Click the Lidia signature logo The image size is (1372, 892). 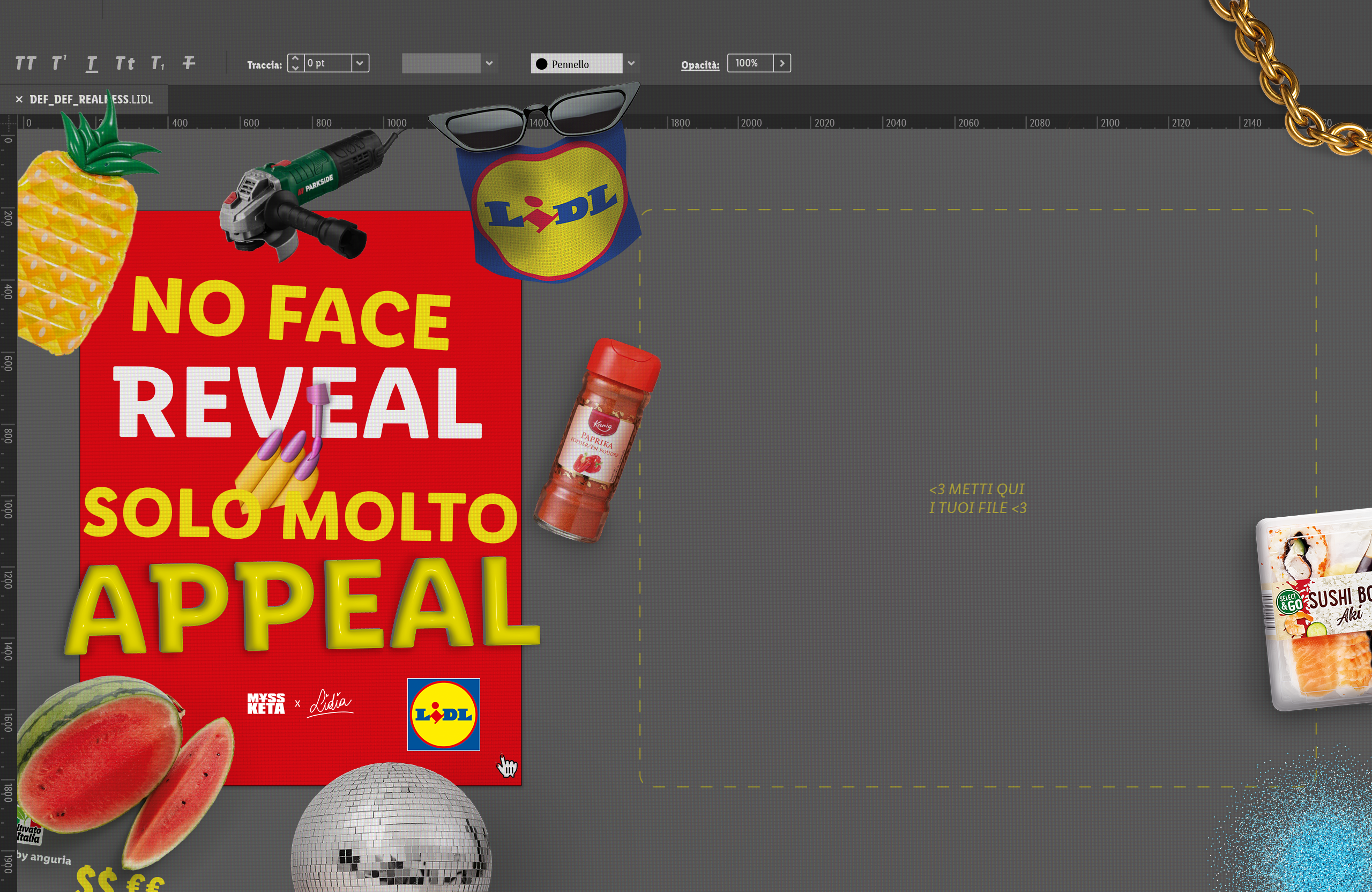[331, 703]
